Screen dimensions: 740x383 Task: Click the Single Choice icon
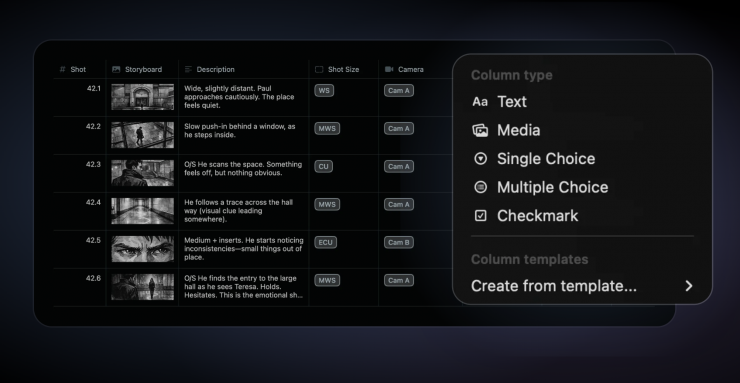(480, 159)
